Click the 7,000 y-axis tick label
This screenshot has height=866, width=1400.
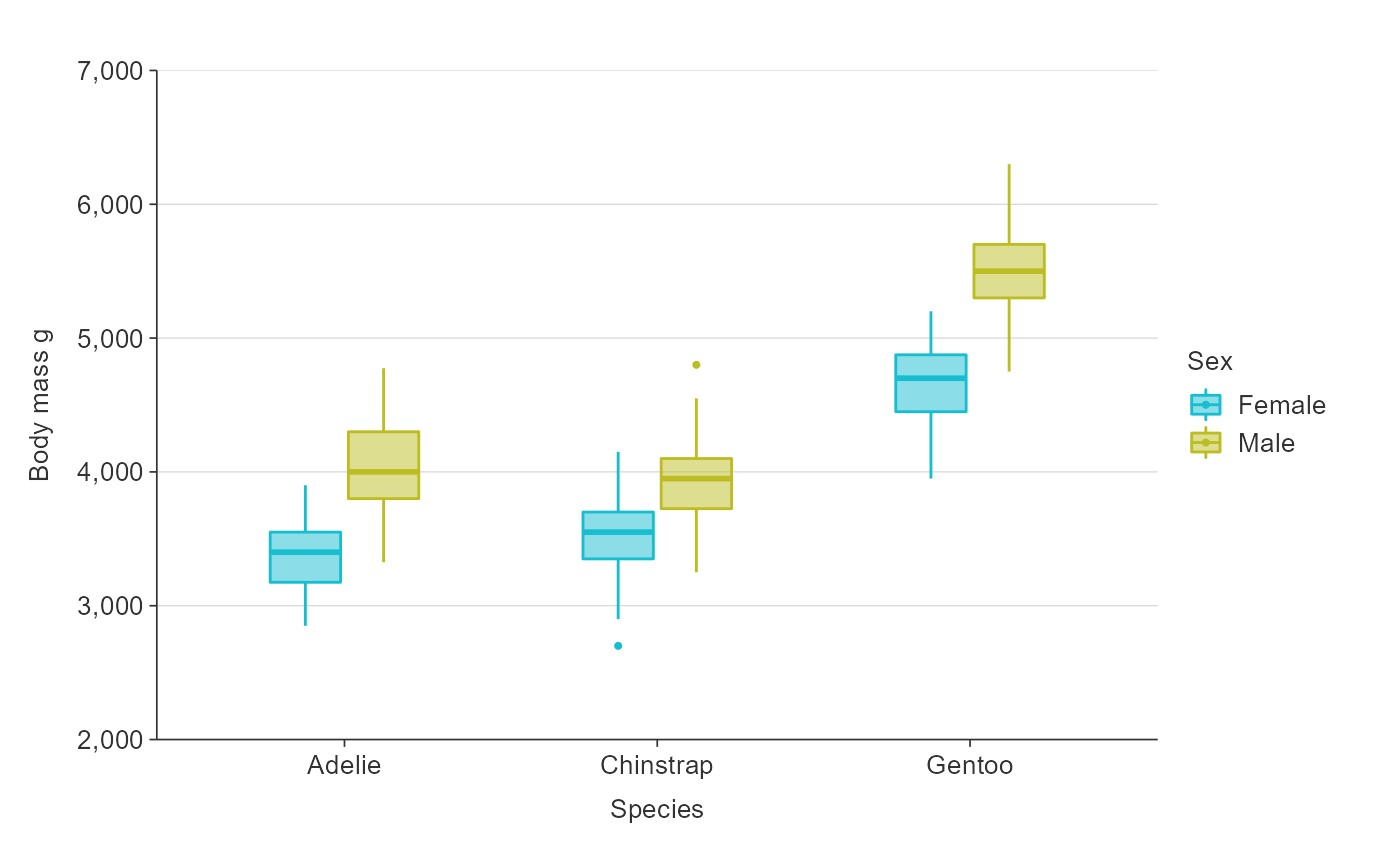[110, 71]
